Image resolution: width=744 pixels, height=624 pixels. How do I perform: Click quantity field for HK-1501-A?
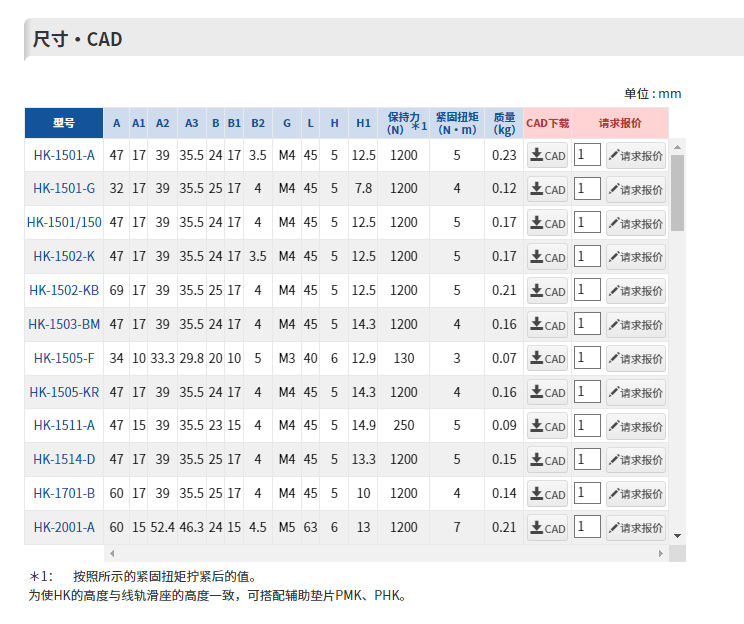pyautogui.click(x=587, y=154)
